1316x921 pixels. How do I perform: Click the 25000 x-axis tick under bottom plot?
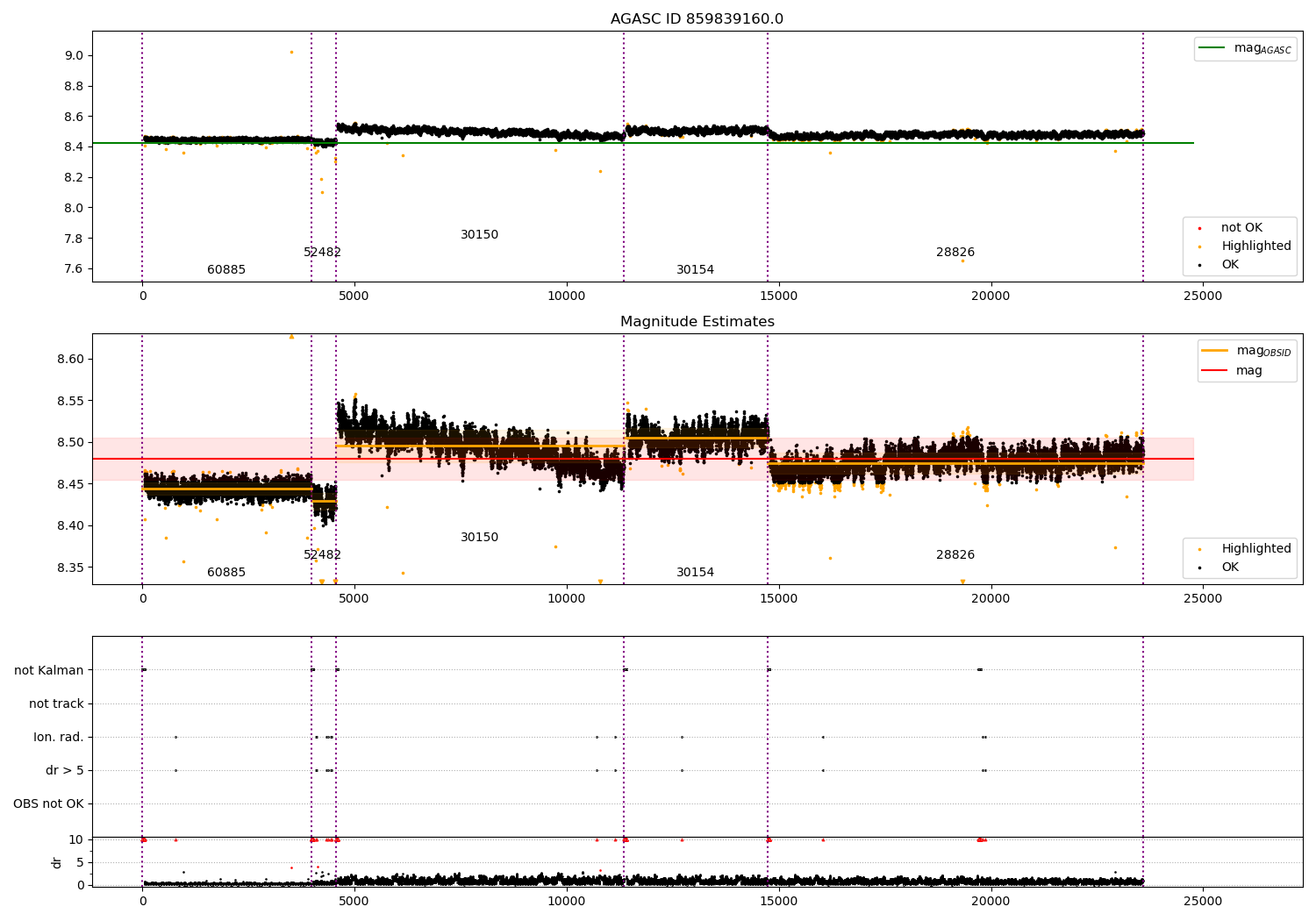coord(1203,902)
